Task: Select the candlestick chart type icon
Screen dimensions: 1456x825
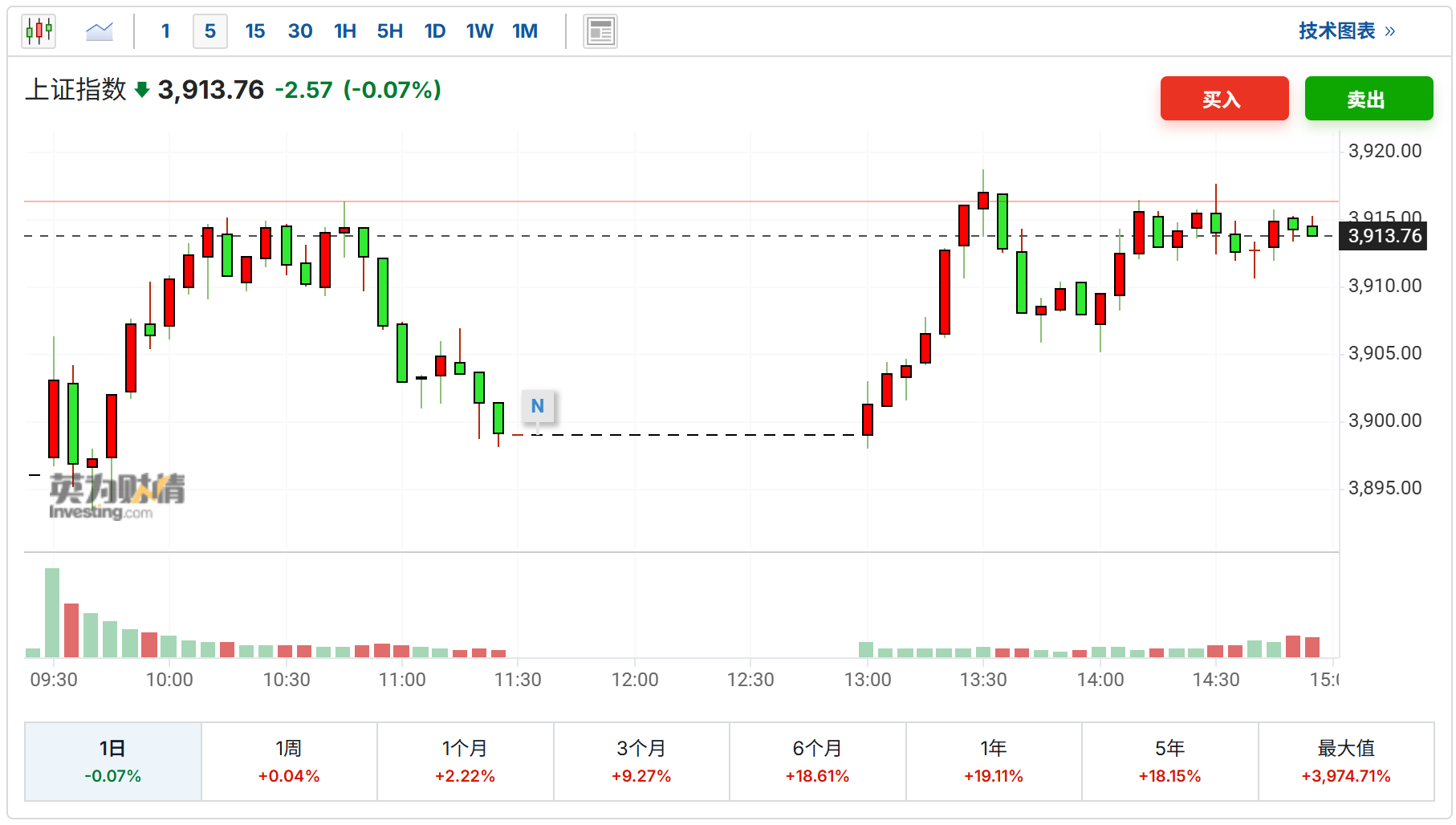Action: point(39,31)
